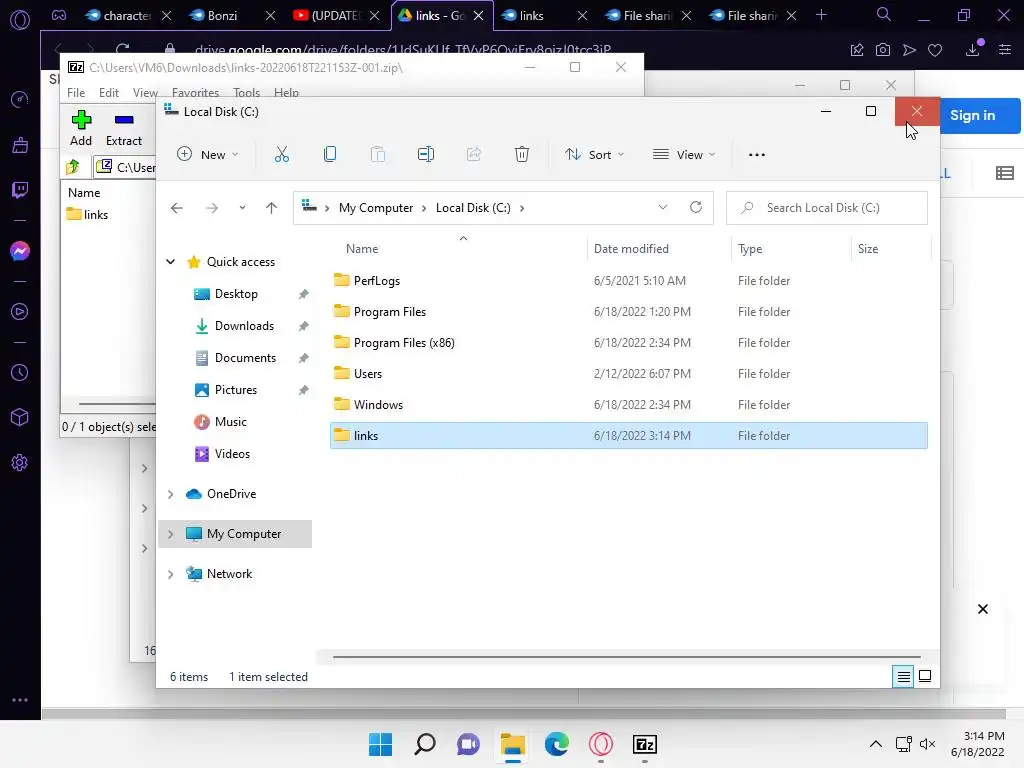Image resolution: width=1024 pixels, height=768 pixels.
Task: Click the 7-Zip address path field
Action: tap(125, 167)
